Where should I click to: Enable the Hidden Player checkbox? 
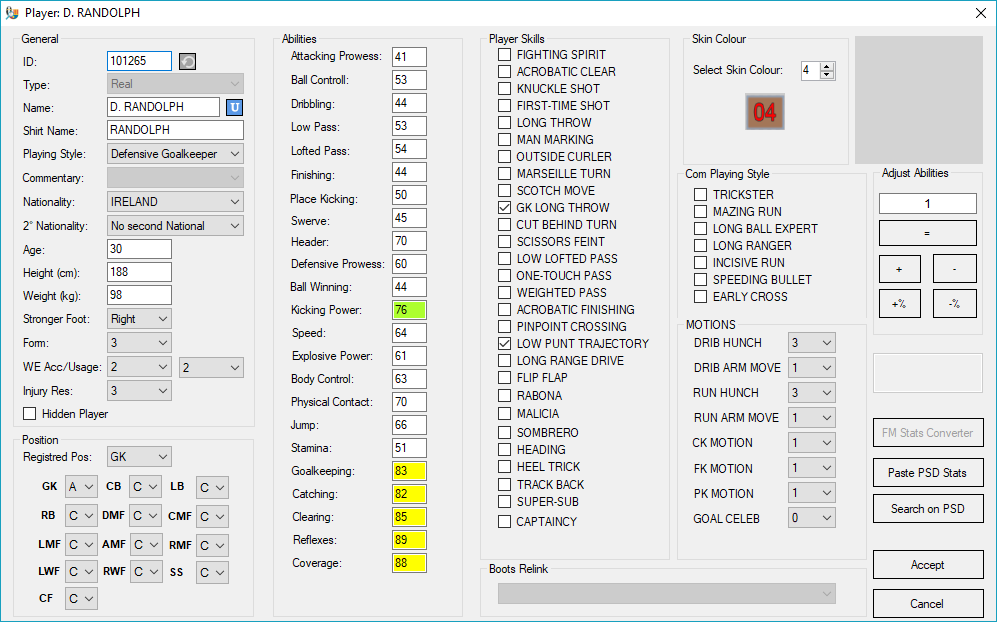tap(30, 414)
